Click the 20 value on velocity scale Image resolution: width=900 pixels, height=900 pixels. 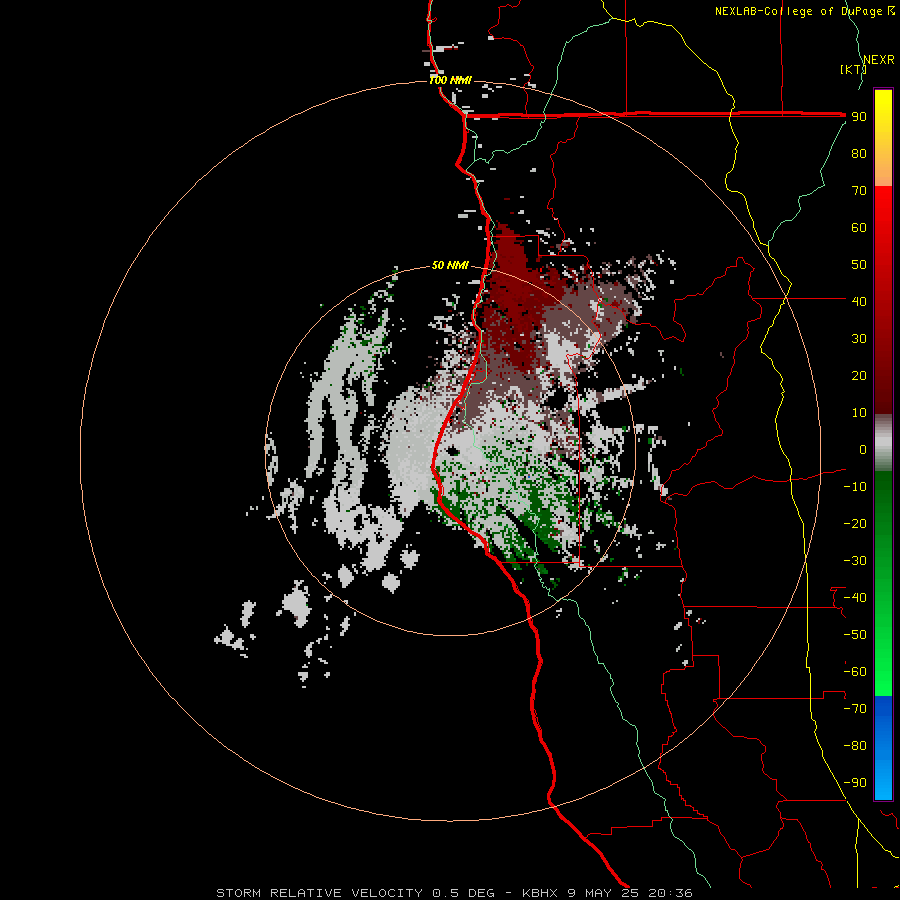859,375
